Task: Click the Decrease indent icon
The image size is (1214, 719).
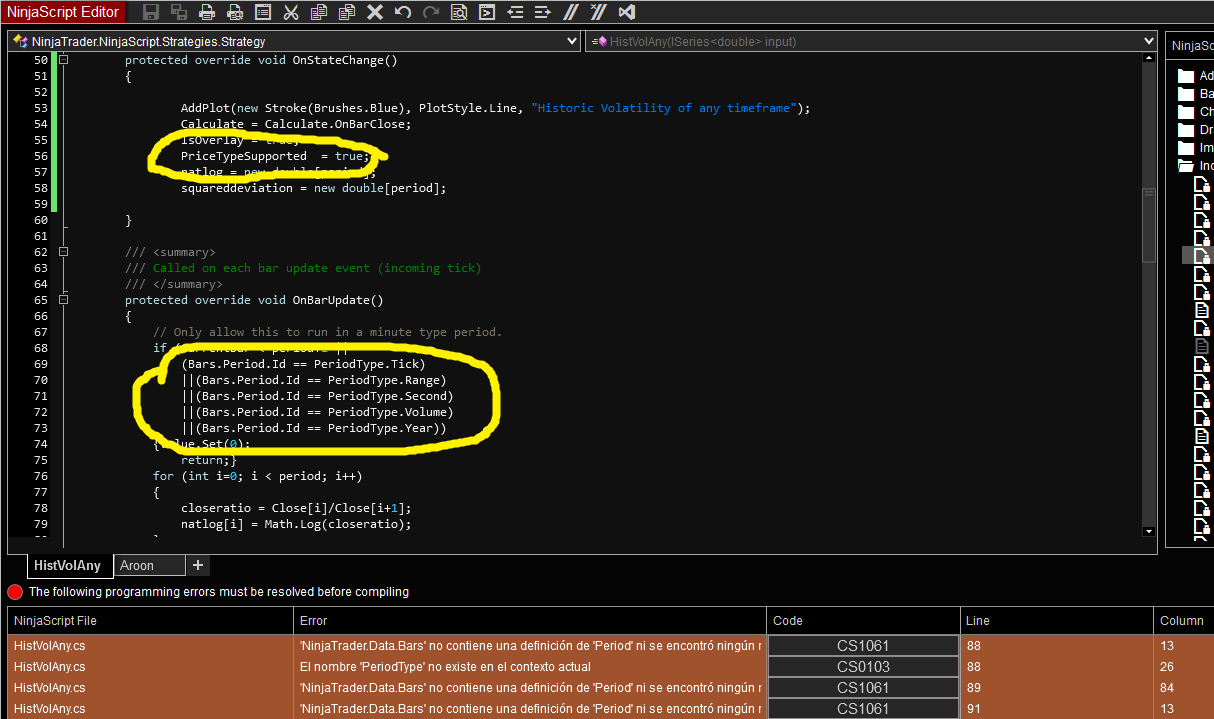Action: [x=515, y=12]
